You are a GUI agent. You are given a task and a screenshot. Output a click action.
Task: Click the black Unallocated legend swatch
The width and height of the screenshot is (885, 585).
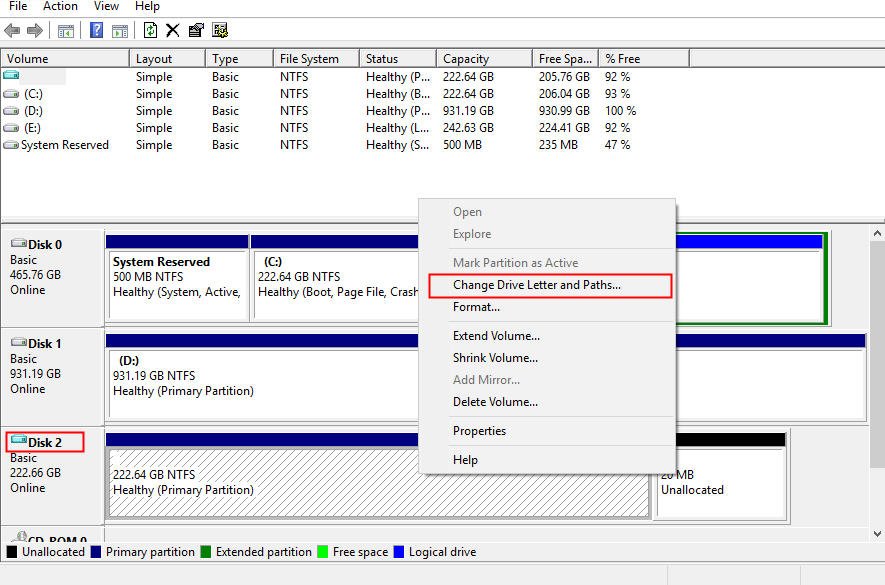(x=11, y=552)
